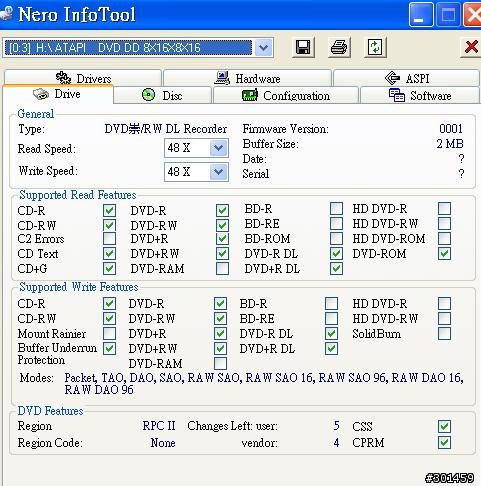Toggle BD-RE write checkbox

coord(331,318)
